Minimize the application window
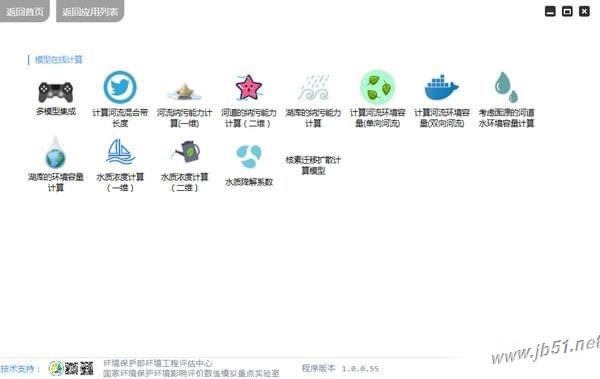600x379 pixels. [x=550, y=11]
